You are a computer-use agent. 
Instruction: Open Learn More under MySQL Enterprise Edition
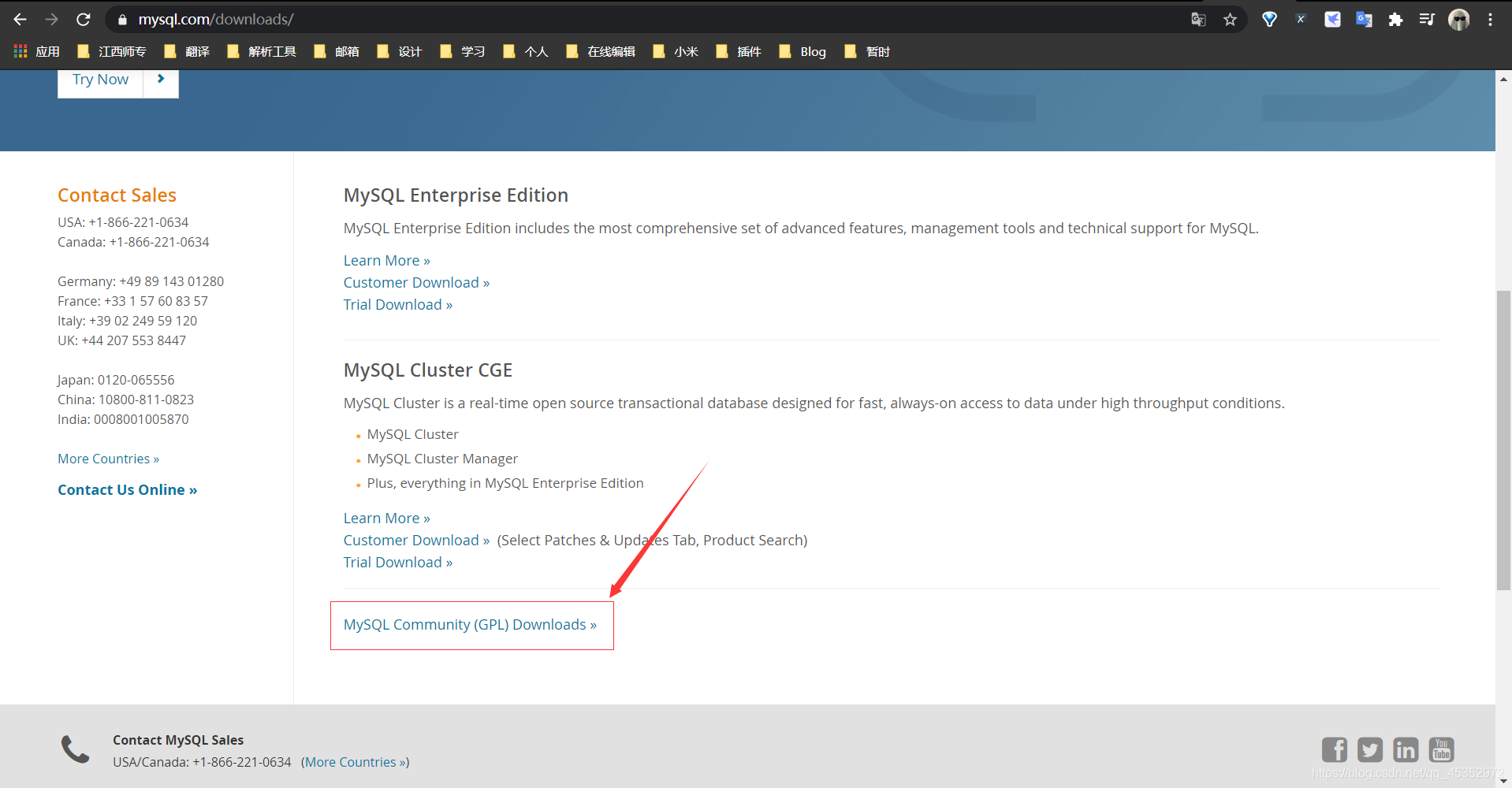[386, 261]
